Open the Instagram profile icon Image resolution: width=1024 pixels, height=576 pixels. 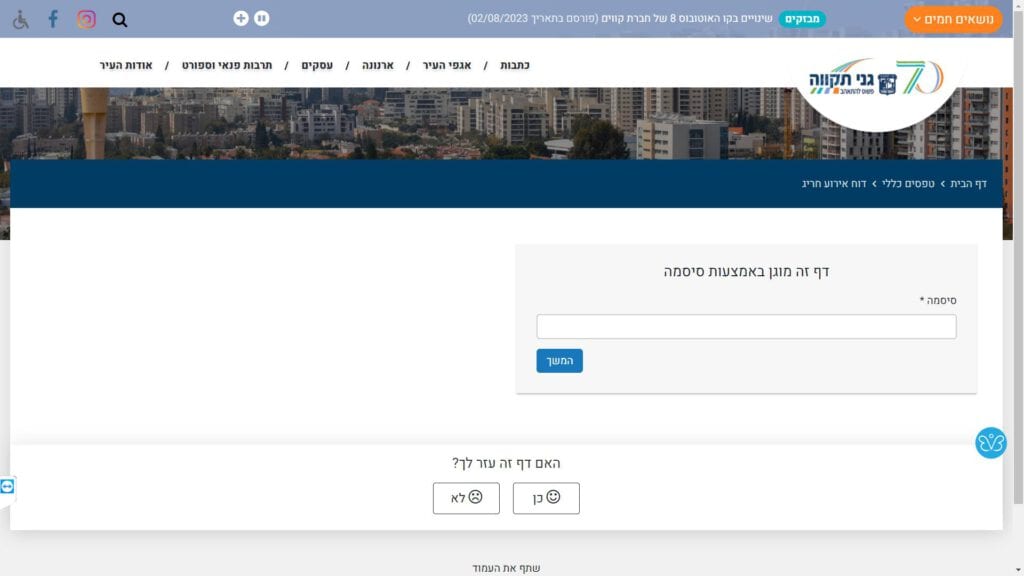(87, 19)
